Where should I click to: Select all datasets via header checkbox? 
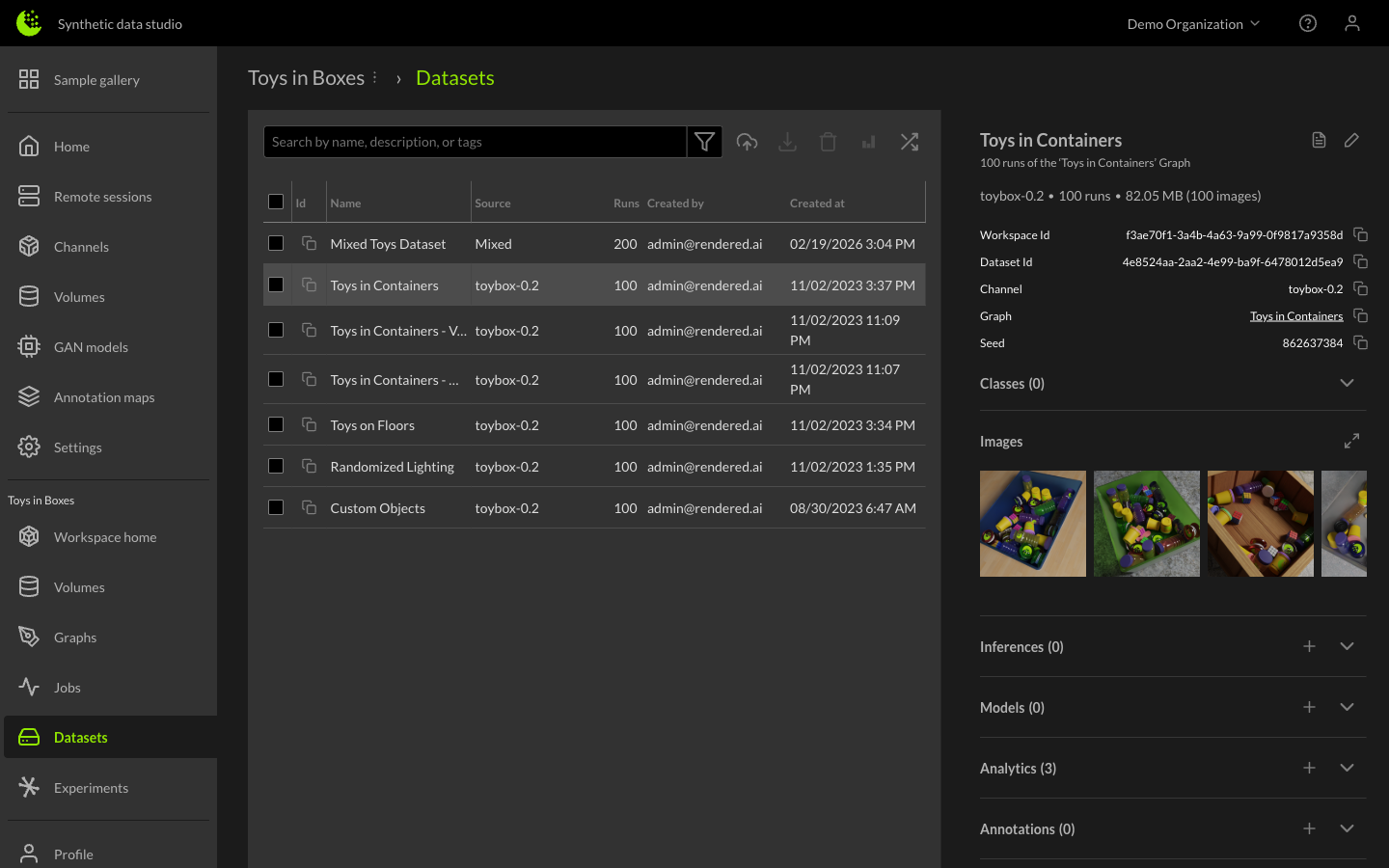(276, 202)
